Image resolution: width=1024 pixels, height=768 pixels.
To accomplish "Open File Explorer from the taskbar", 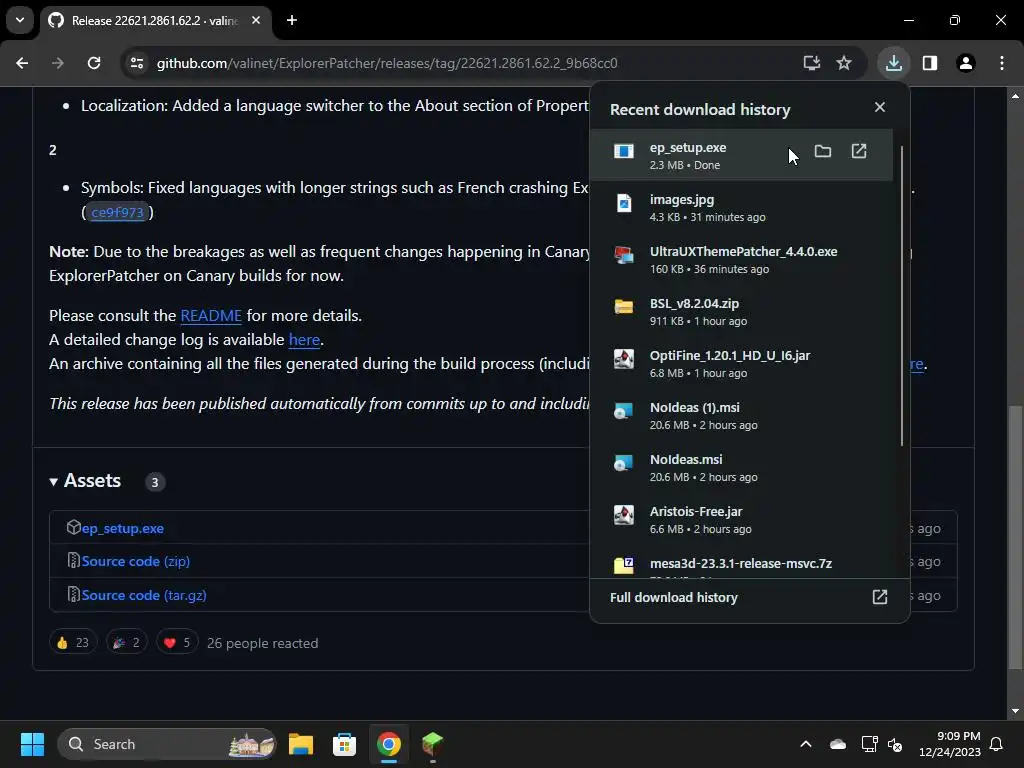I will pyautogui.click(x=301, y=744).
